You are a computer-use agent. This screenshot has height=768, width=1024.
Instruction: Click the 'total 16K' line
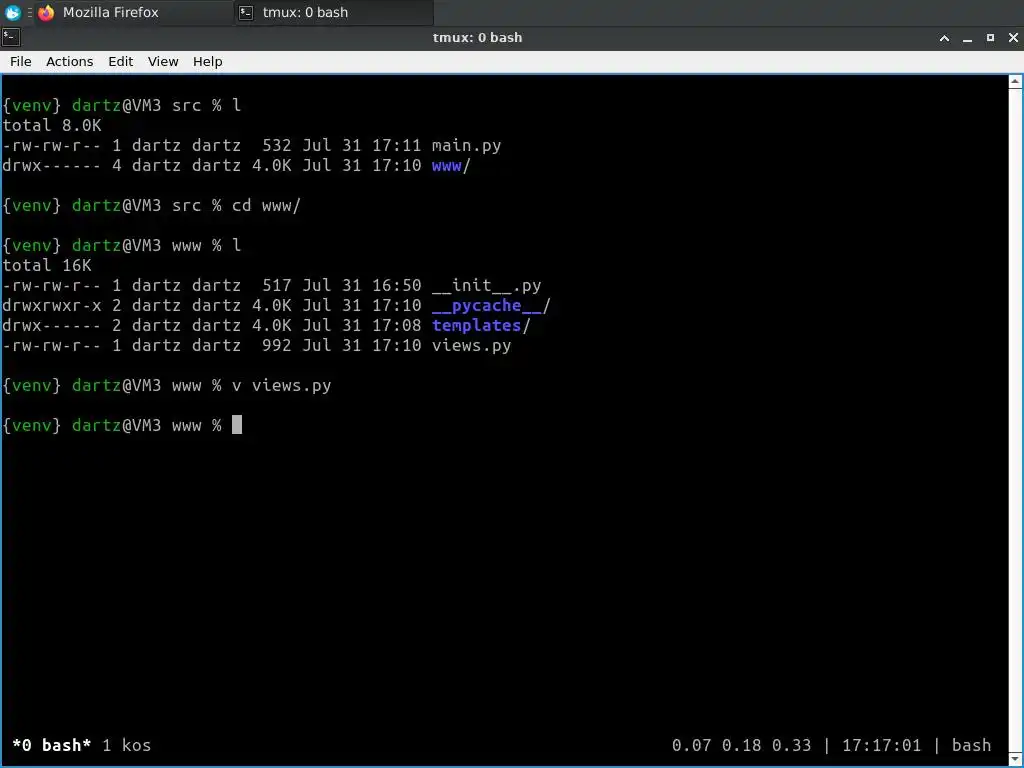click(47, 265)
